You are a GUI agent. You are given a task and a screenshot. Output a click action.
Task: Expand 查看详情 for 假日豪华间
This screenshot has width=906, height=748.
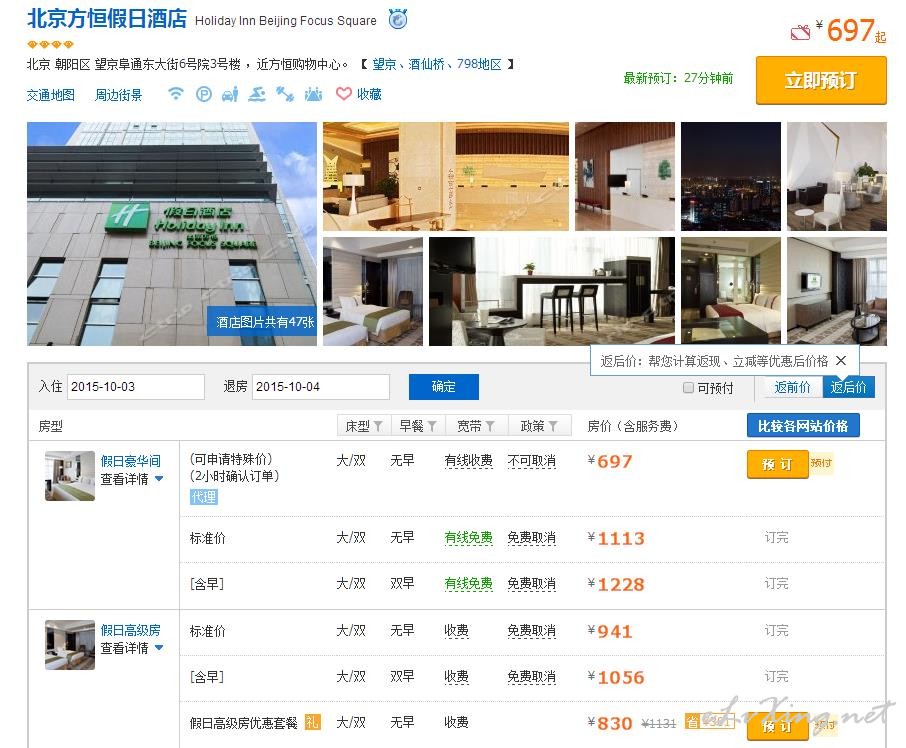tap(132, 479)
